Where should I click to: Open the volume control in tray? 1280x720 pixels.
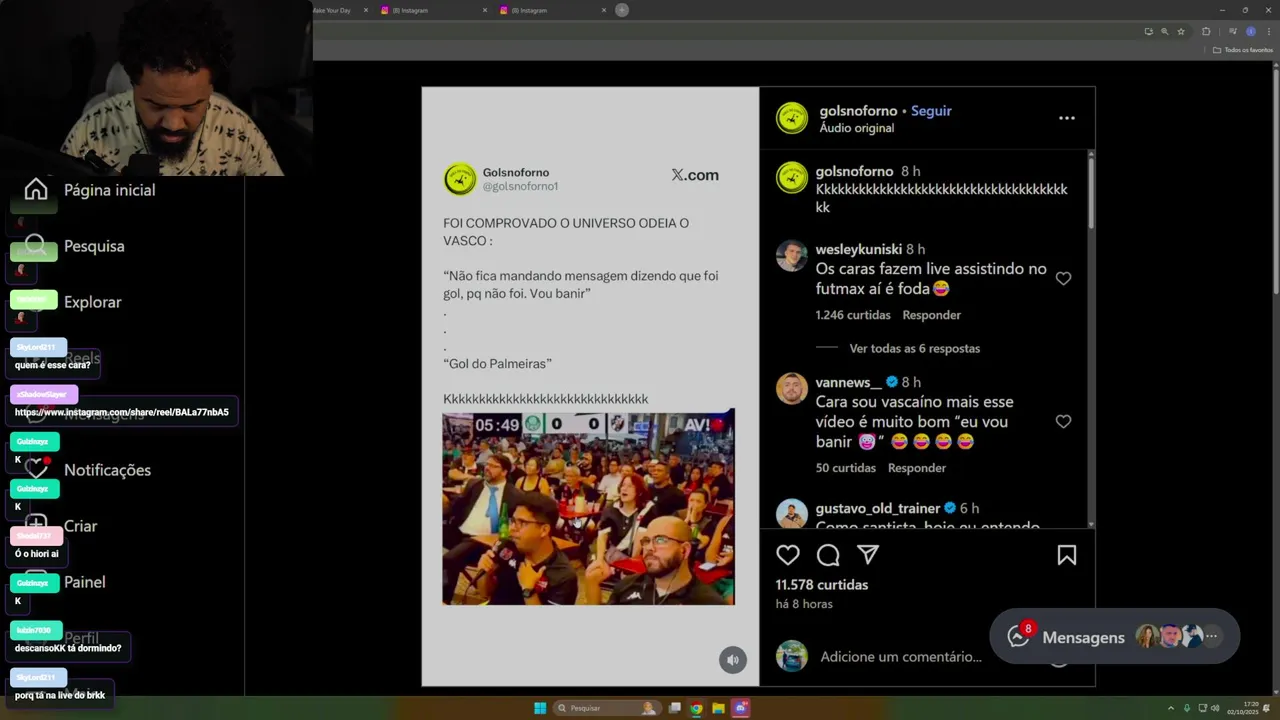(1215, 708)
